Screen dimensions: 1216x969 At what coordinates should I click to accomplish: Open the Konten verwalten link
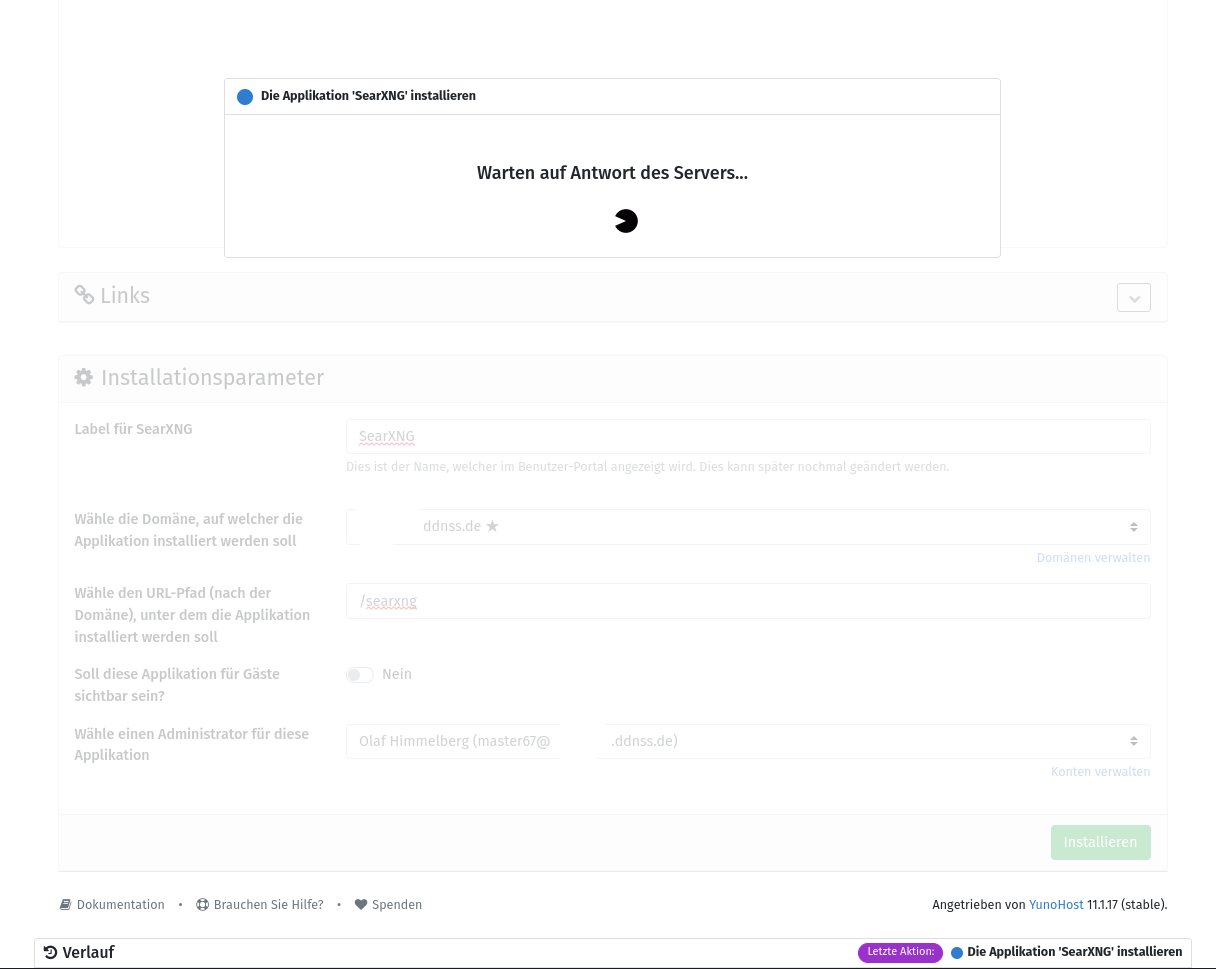(x=1100, y=771)
